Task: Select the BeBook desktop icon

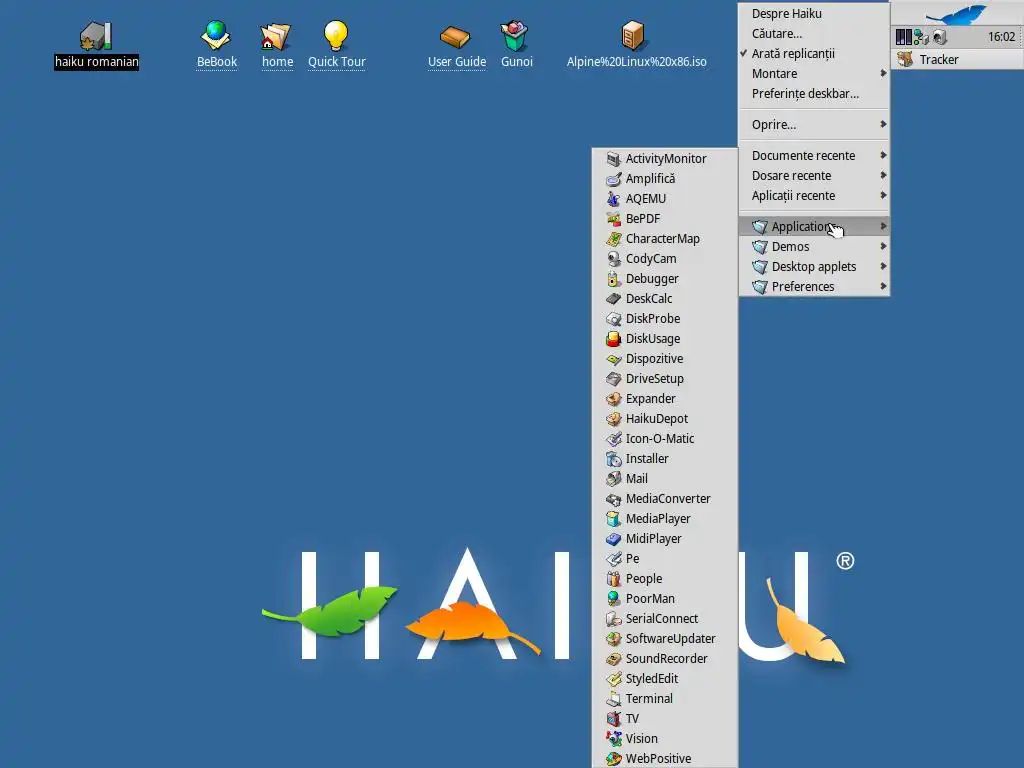Action: [x=216, y=44]
